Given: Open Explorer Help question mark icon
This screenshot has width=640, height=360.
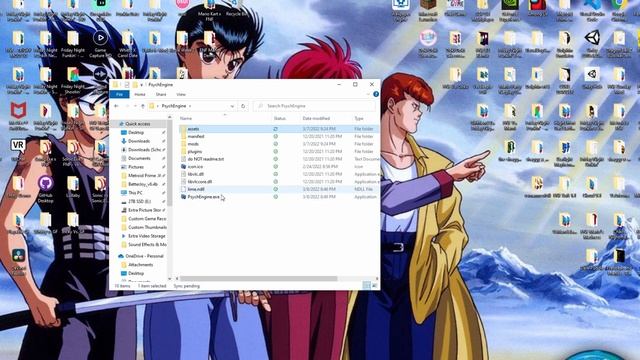Looking at the screenshot, I should tap(376, 94).
